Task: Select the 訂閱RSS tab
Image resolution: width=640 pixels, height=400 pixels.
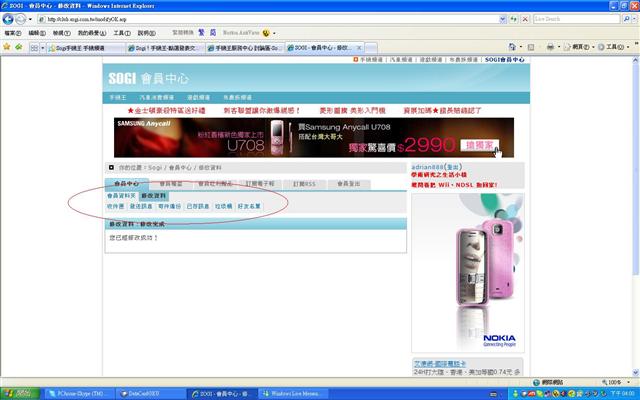Action: [x=303, y=184]
